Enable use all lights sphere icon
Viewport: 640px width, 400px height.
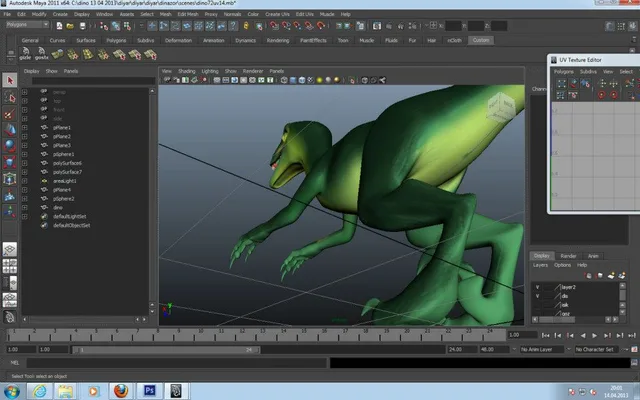(x=319, y=80)
